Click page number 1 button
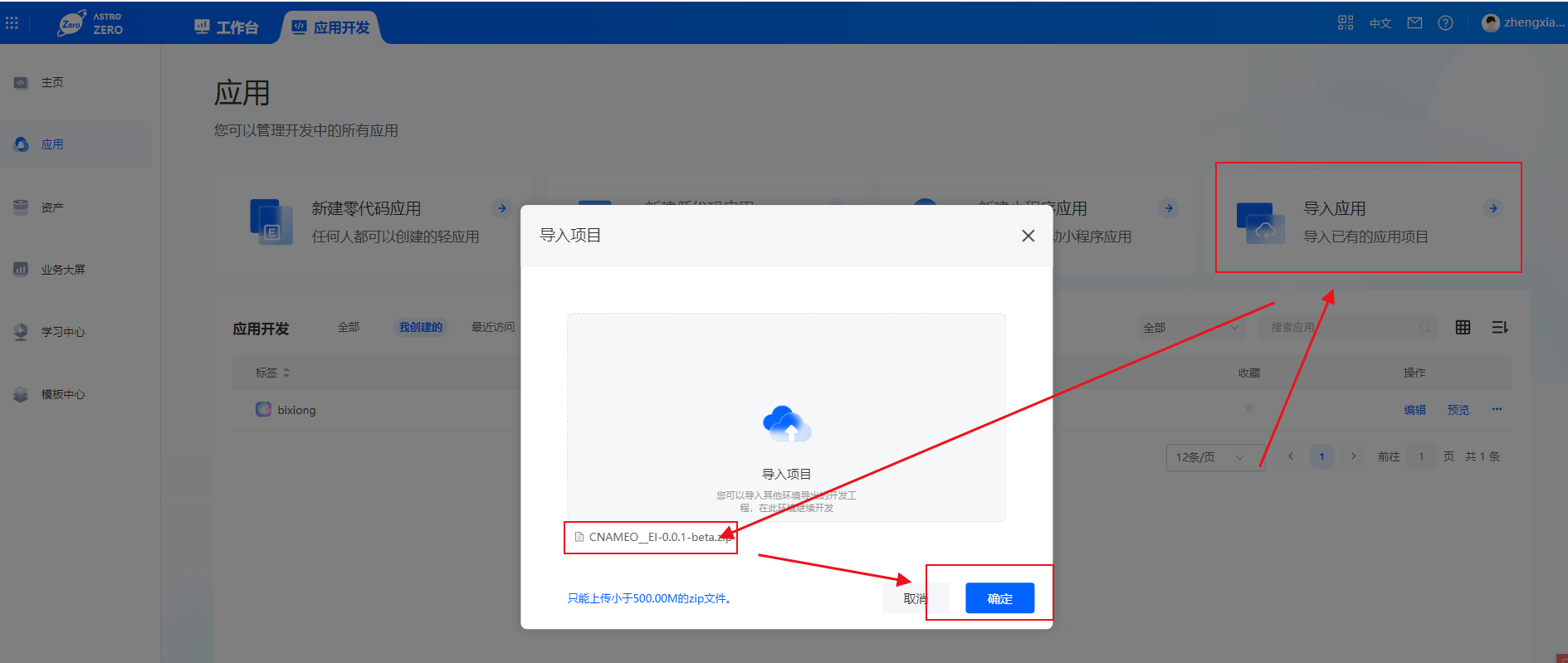The height and width of the screenshot is (663, 1568). coord(1322,456)
